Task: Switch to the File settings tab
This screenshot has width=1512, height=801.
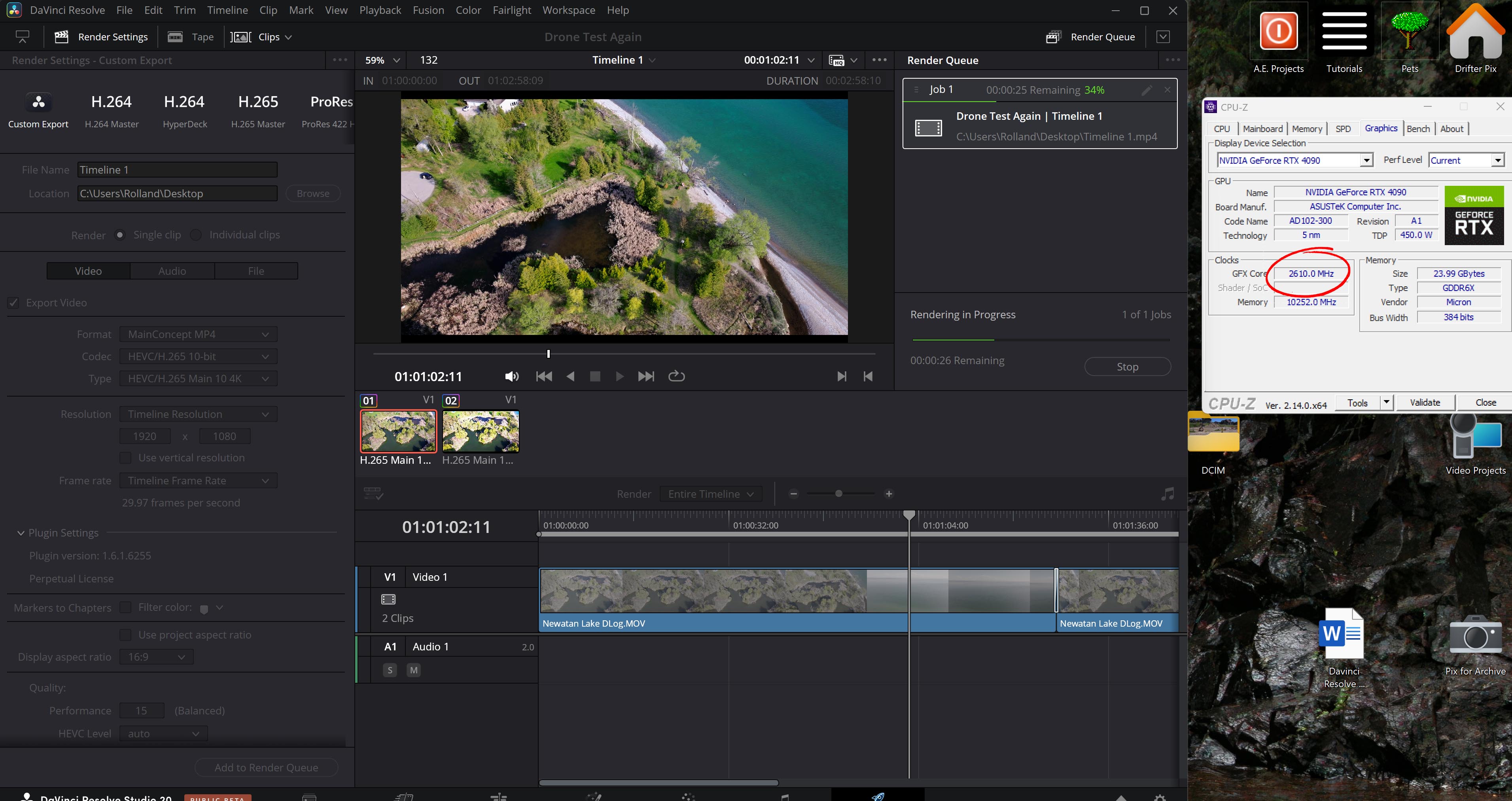Action: [256, 271]
